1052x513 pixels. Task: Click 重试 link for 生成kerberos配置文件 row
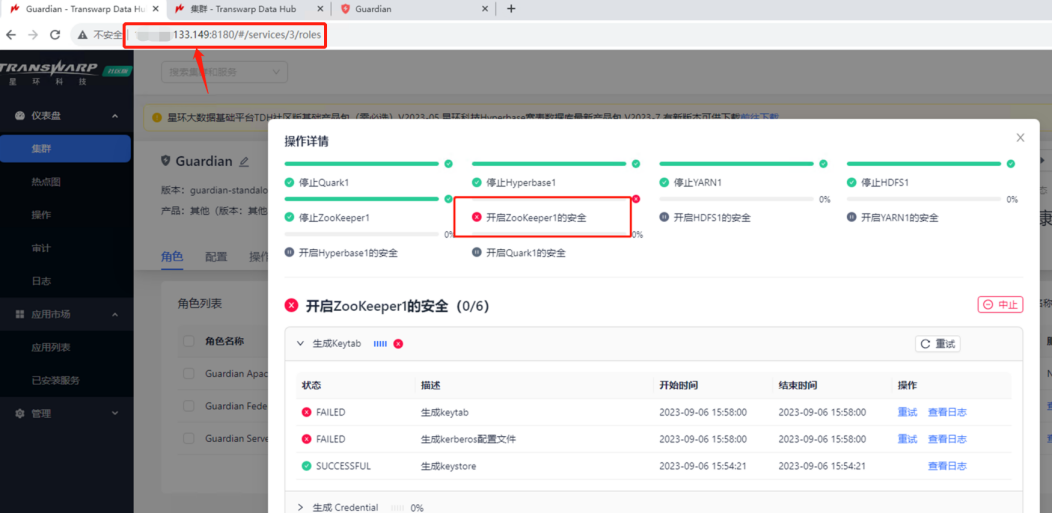pos(907,439)
